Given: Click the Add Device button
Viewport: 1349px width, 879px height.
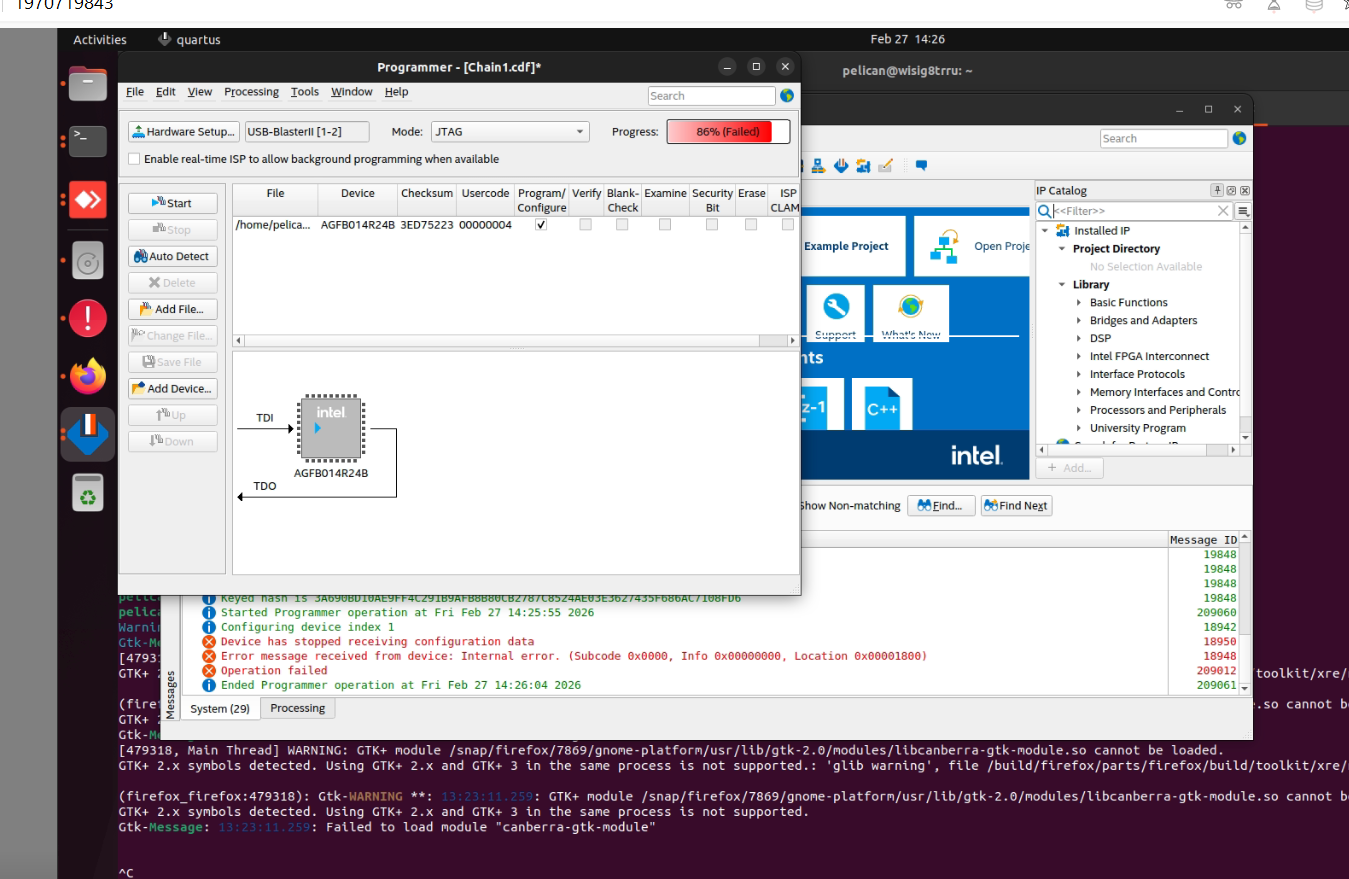Looking at the screenshot, I should (173, 389).
